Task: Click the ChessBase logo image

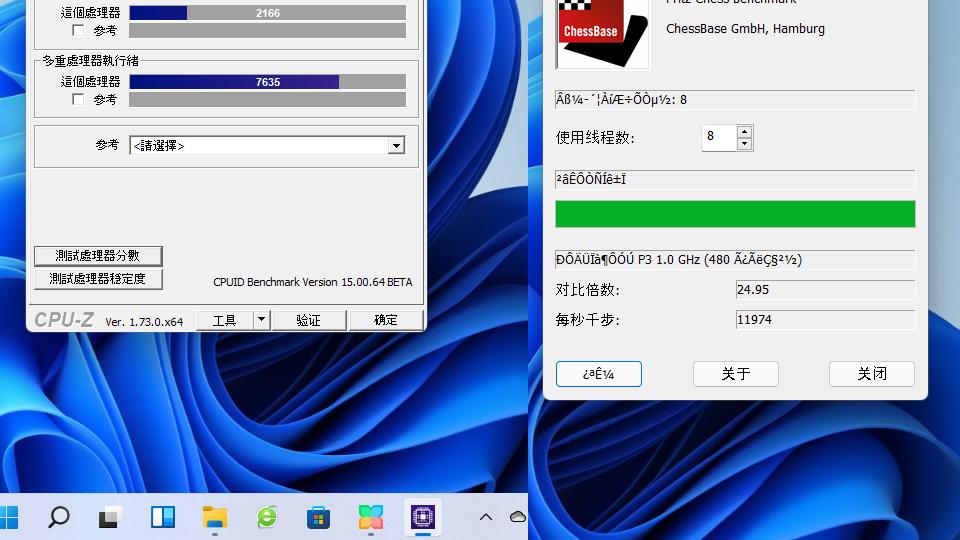Action: [602, 34]
